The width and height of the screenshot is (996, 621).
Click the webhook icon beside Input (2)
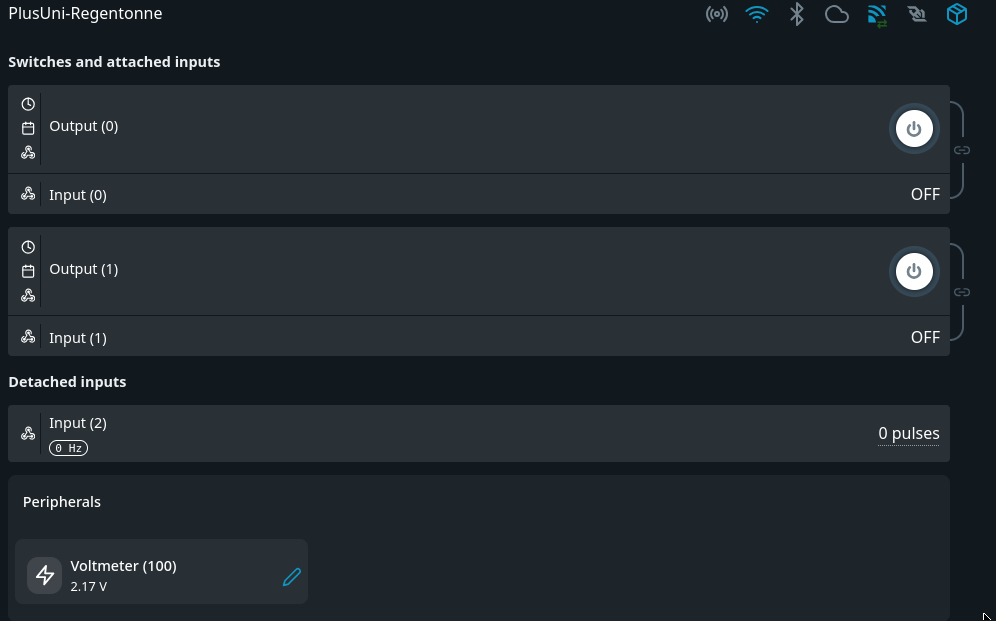coord(28,433)
